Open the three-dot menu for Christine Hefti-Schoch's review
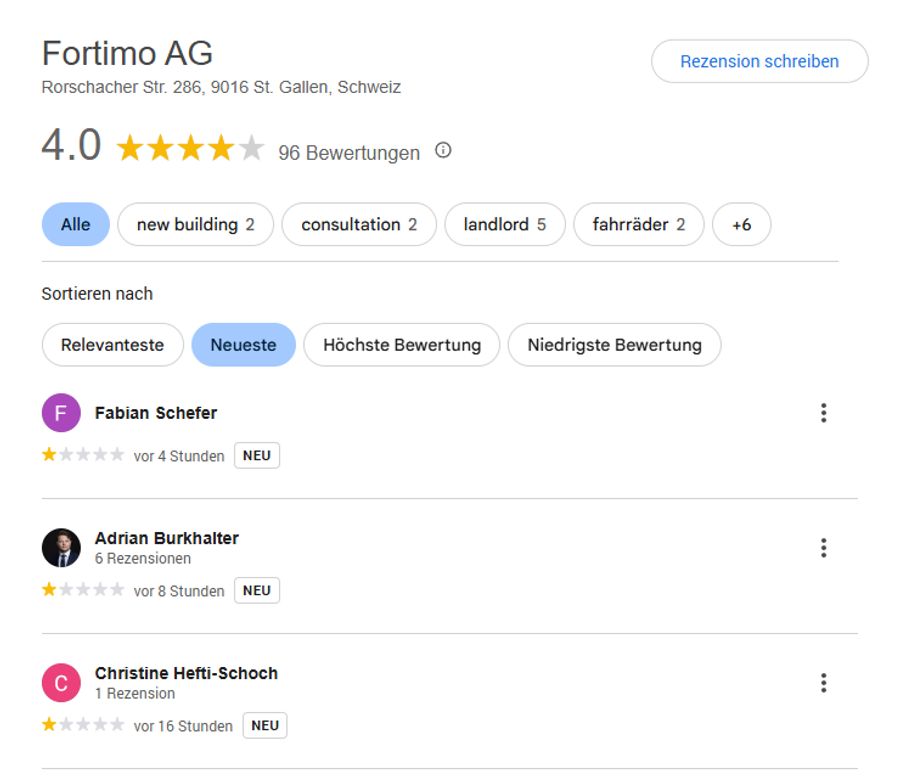The image size is (900, 776). pos(823,682)
